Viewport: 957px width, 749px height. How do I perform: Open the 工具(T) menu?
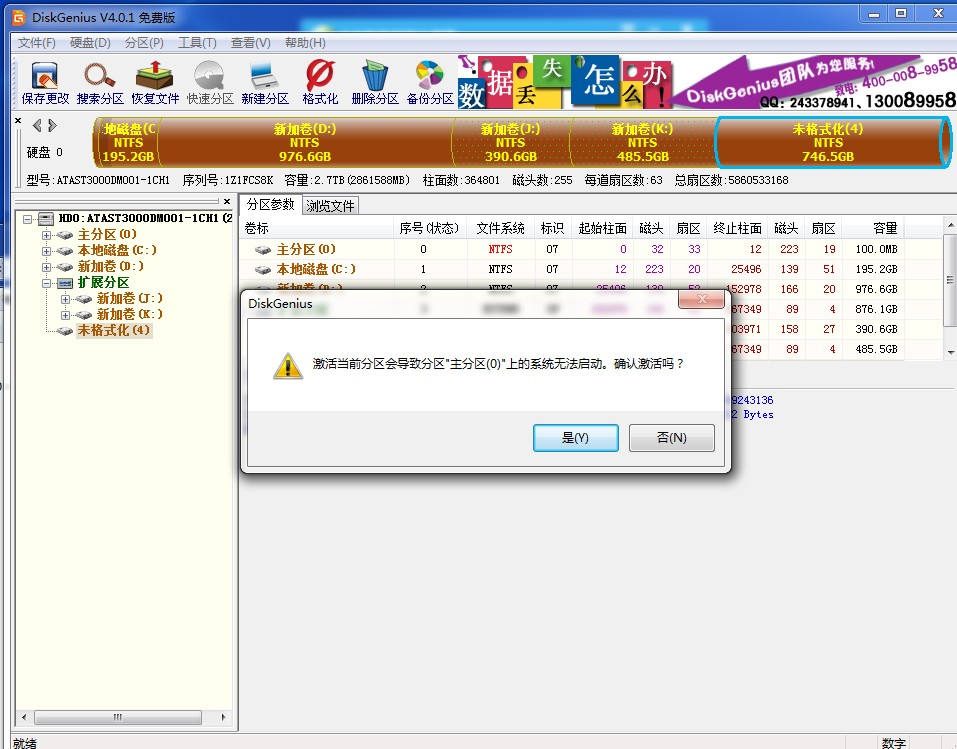coord(197,43)
